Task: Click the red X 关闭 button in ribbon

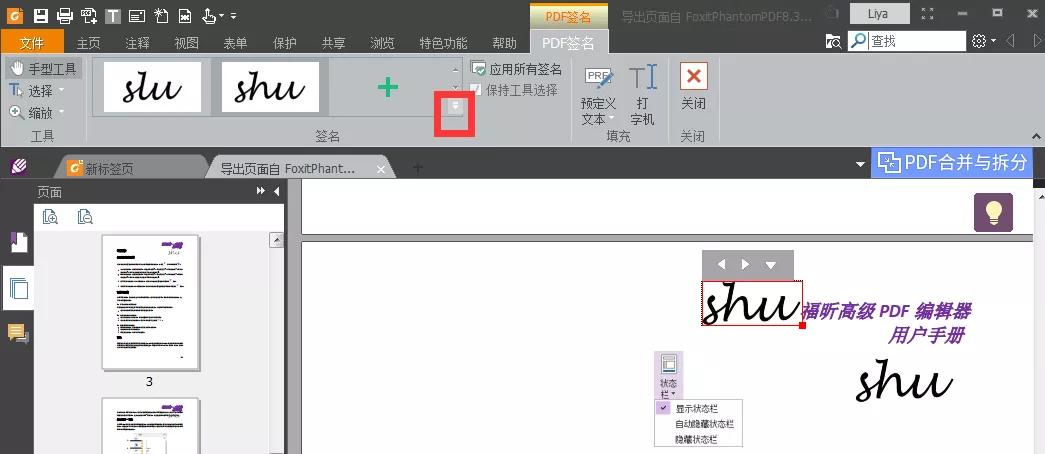Action: coord(693,87)
